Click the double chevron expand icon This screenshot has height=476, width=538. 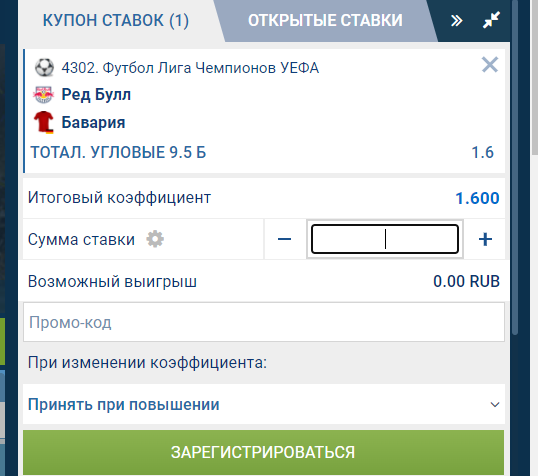point(456,21)
